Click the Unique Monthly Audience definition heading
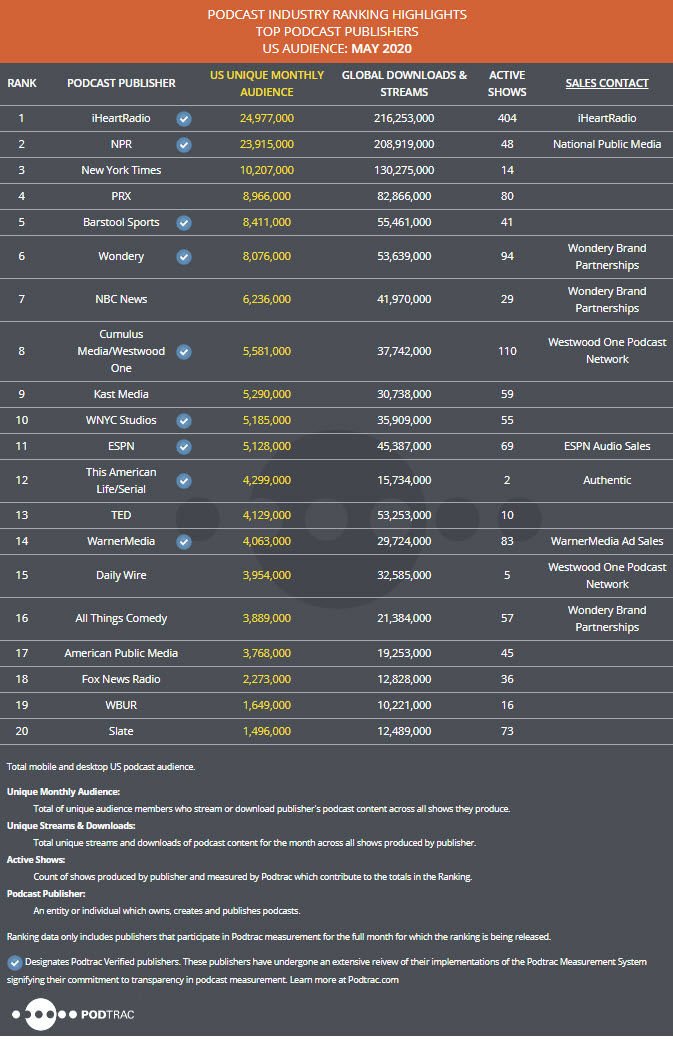The image size is (673, 1050). [x=63, y=792]
